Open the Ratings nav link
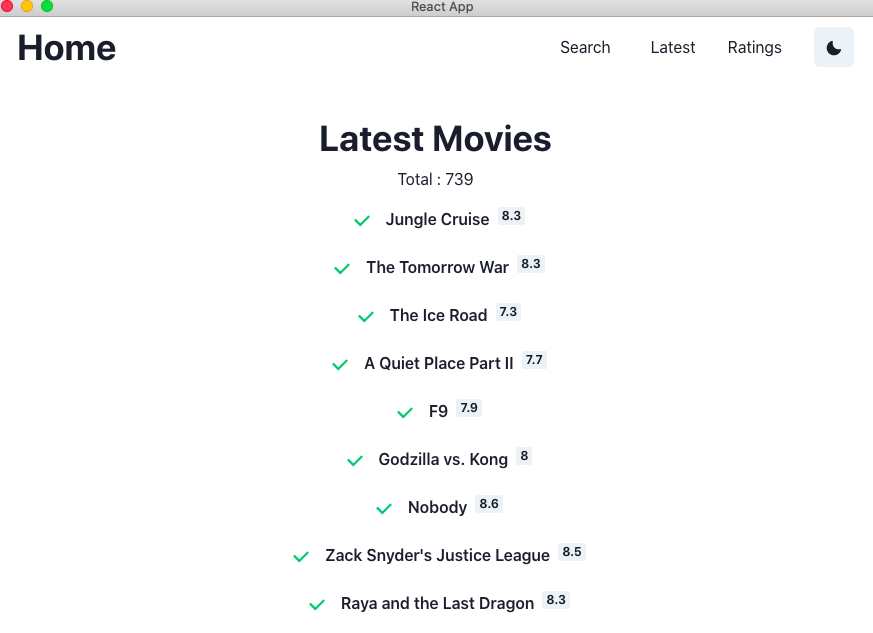This screenshot has width=873, height=633. [x=754, y=48]
